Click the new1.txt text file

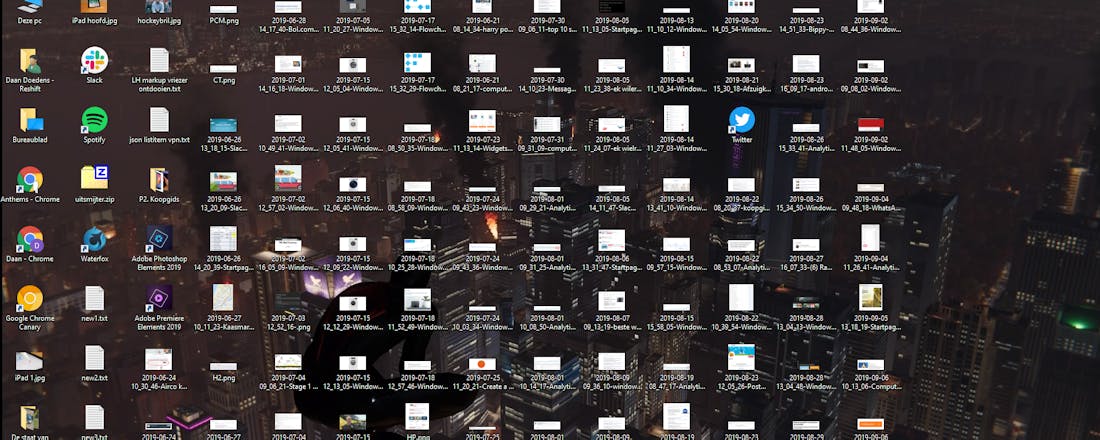point(94,299)
